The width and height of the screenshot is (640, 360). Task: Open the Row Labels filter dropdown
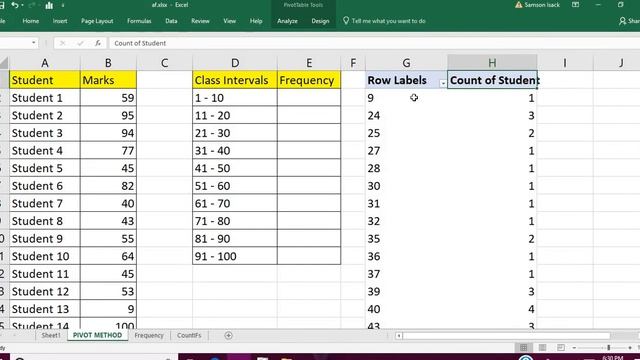coord(443,83)
